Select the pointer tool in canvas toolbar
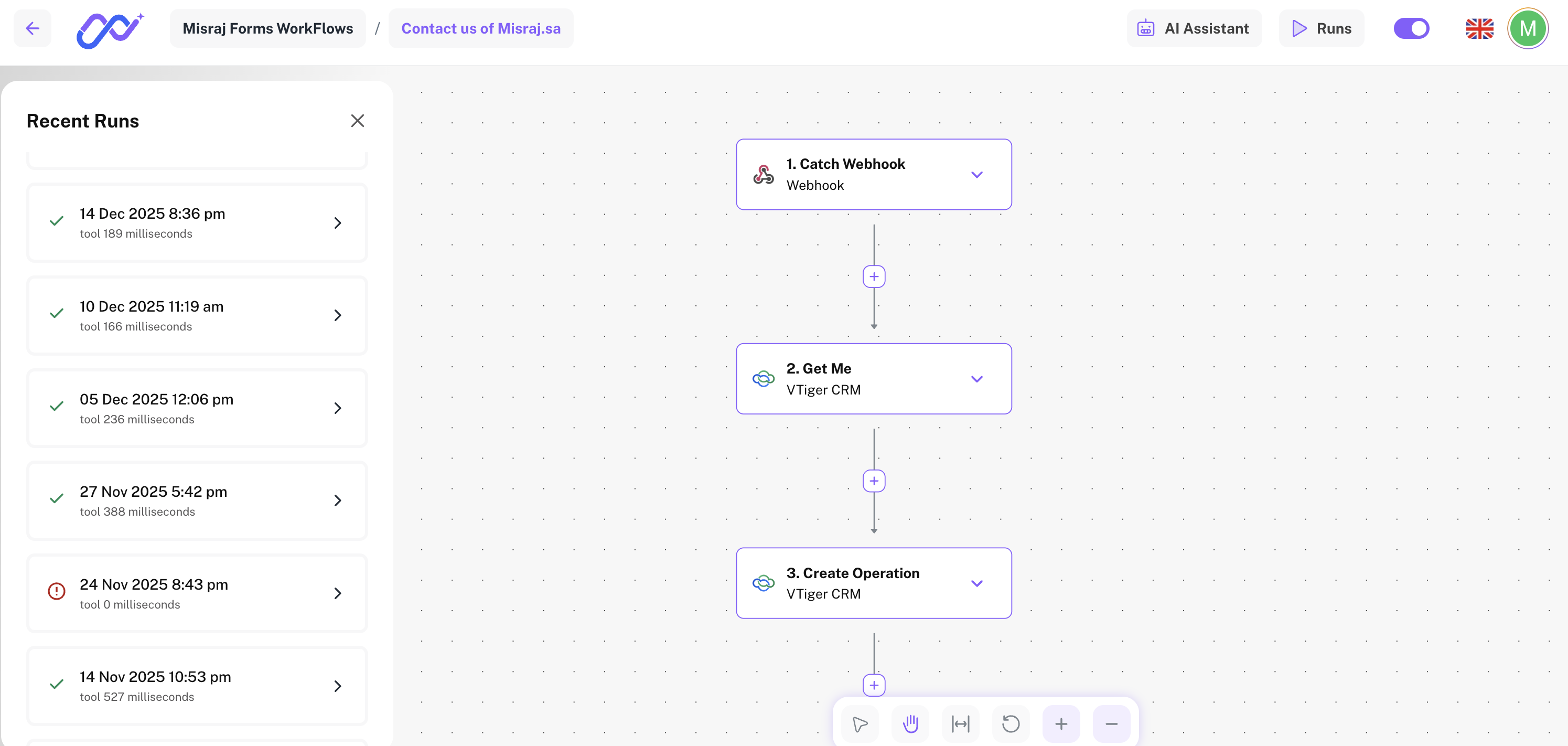The image size is (1568, 746). 860,723
